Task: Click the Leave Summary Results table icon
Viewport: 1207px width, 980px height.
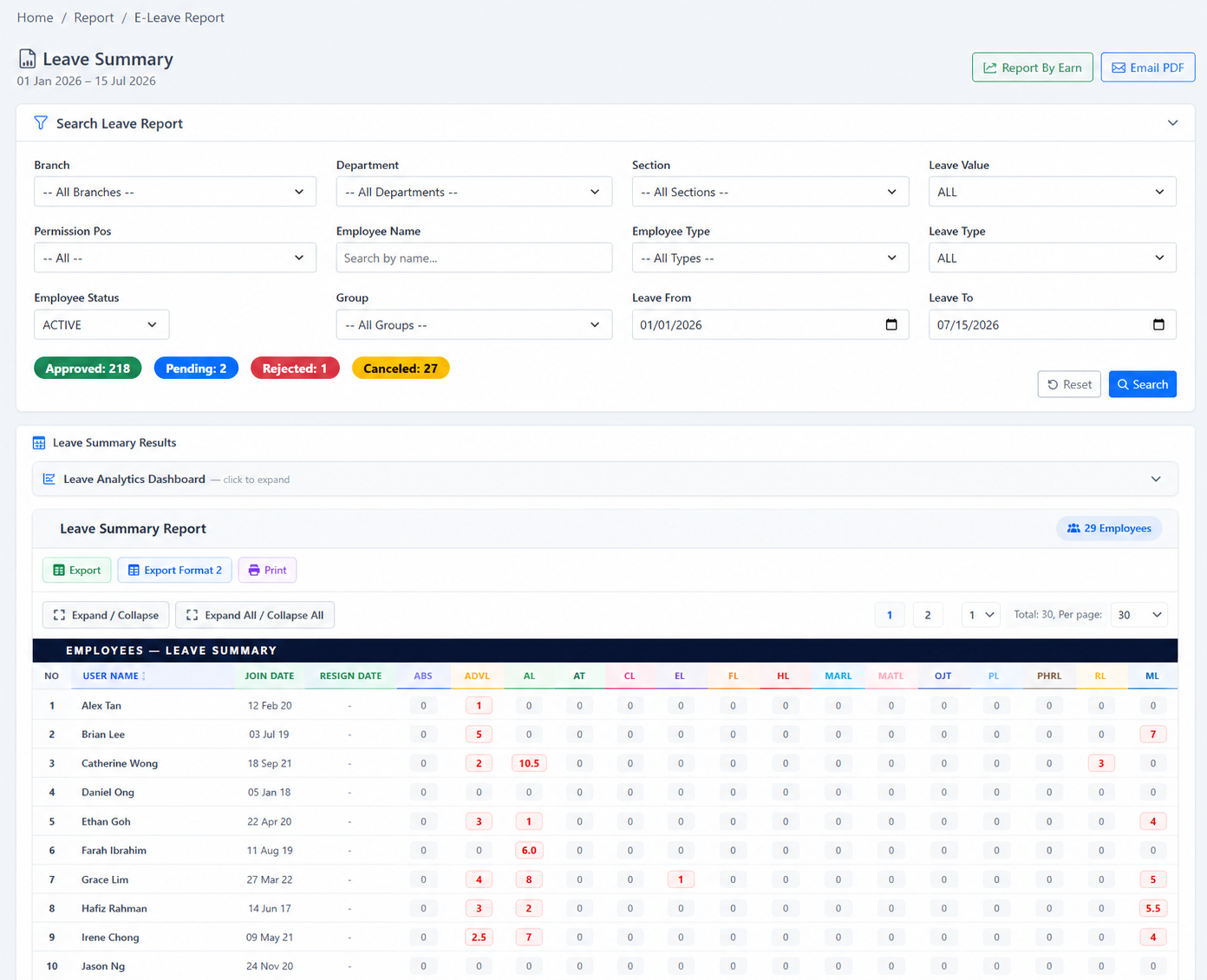Action: pyautogui.click(x=39, y=443)
